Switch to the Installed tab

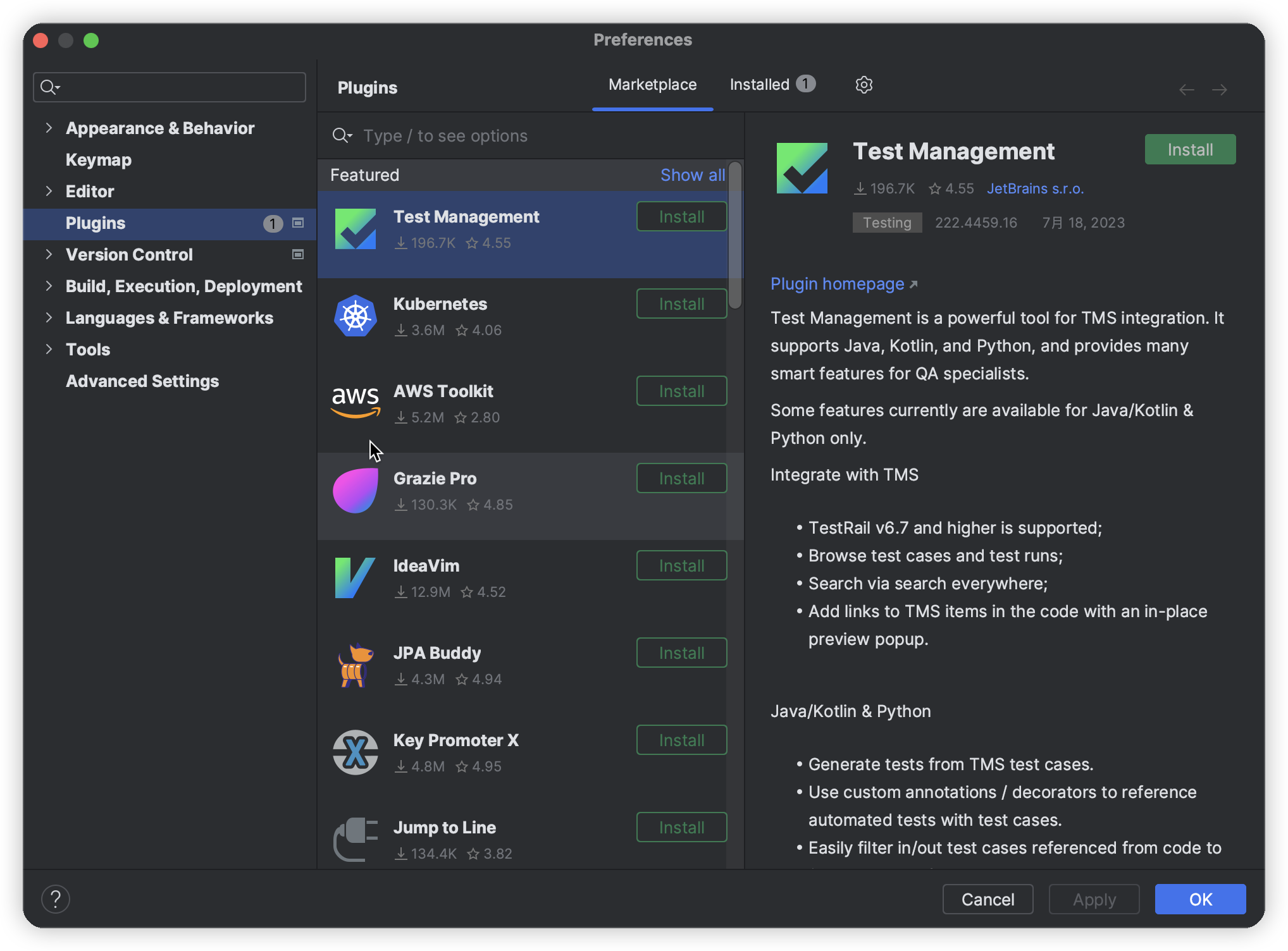(x=772, y=85)
